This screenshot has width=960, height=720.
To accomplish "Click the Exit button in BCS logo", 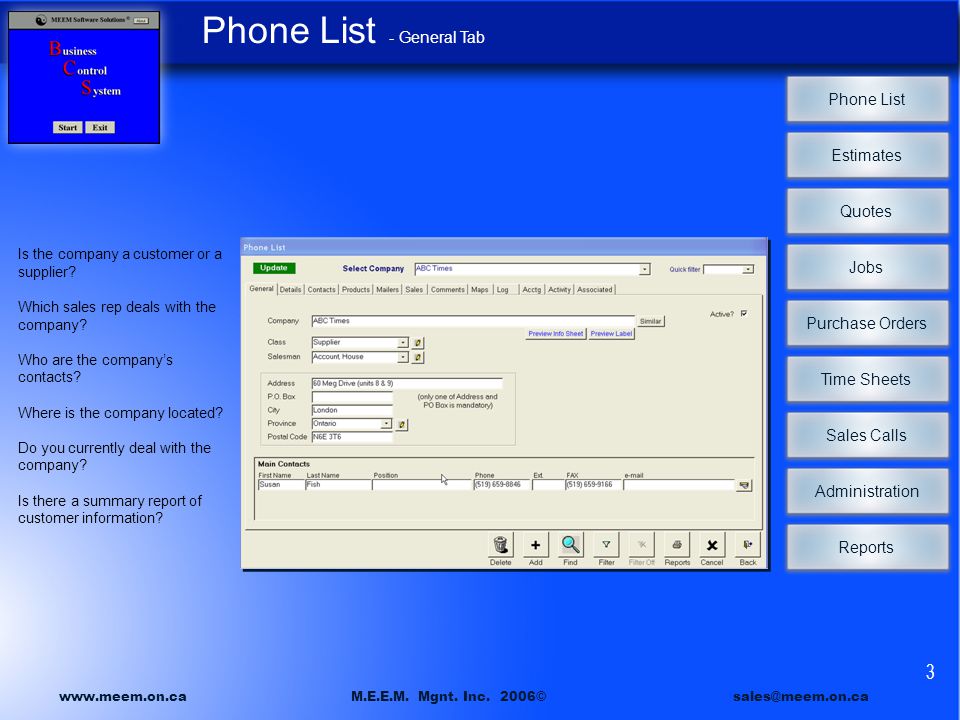I will coord(100,127).
